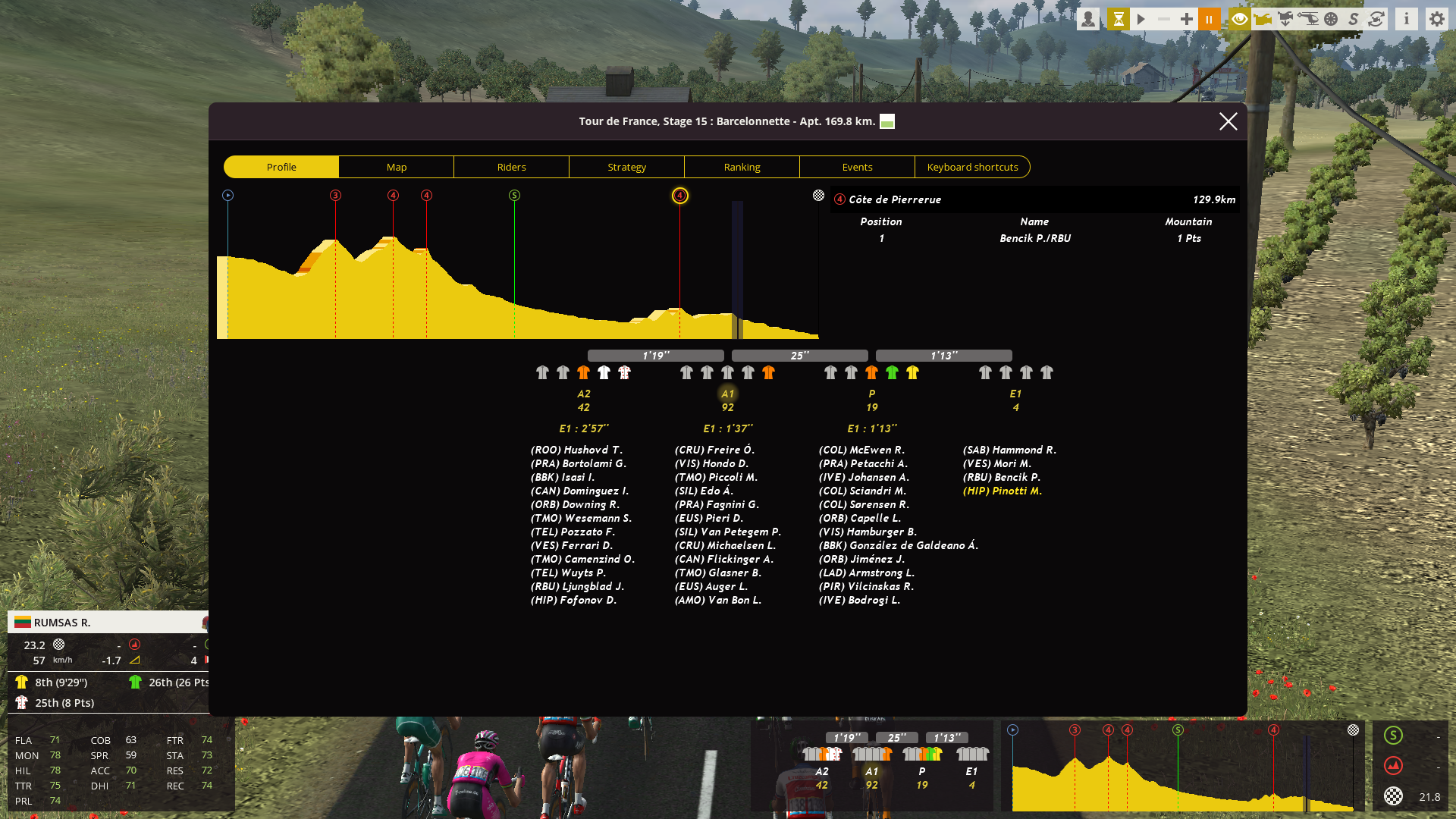The image size is (1456, 819).
Task: Select the helicopter camera view
Action: pyautogui.click(x=1308, y=19)
